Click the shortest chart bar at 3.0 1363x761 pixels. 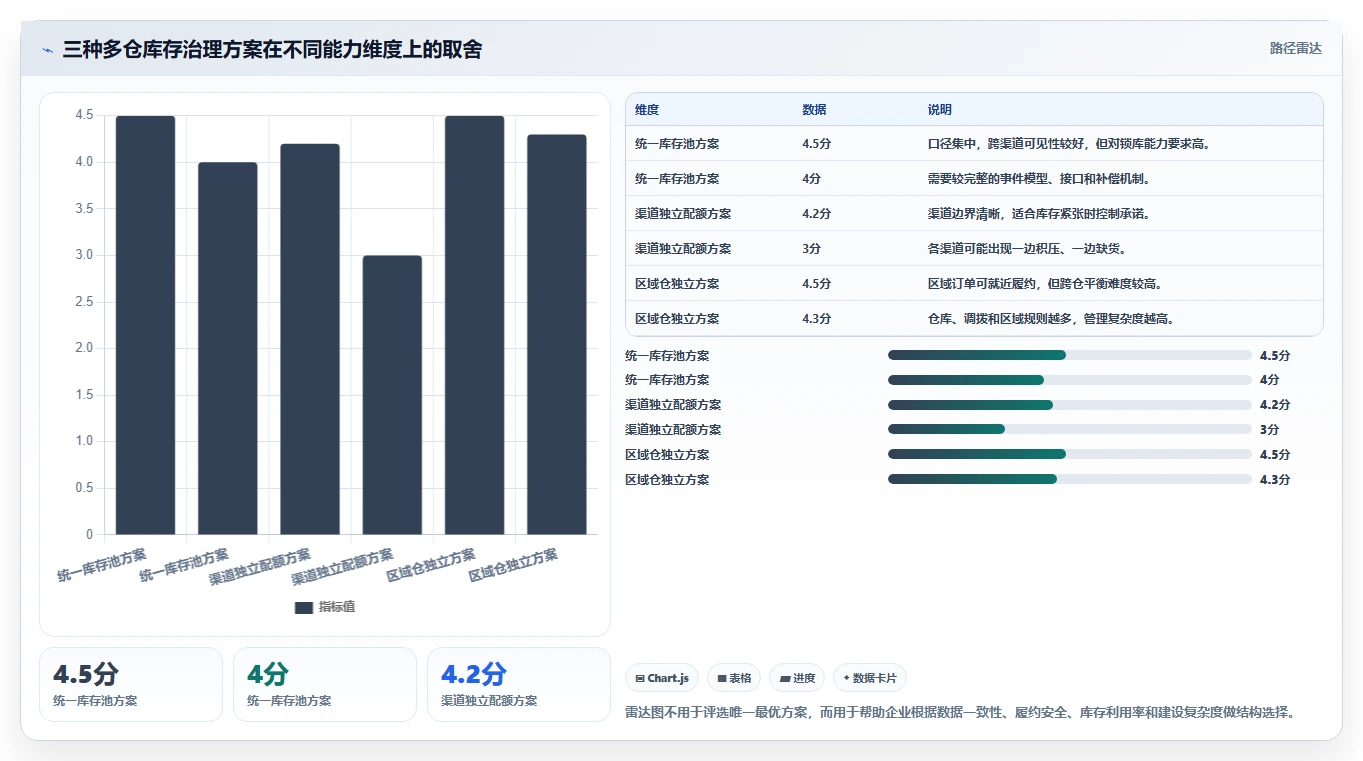tap(392, 395)
